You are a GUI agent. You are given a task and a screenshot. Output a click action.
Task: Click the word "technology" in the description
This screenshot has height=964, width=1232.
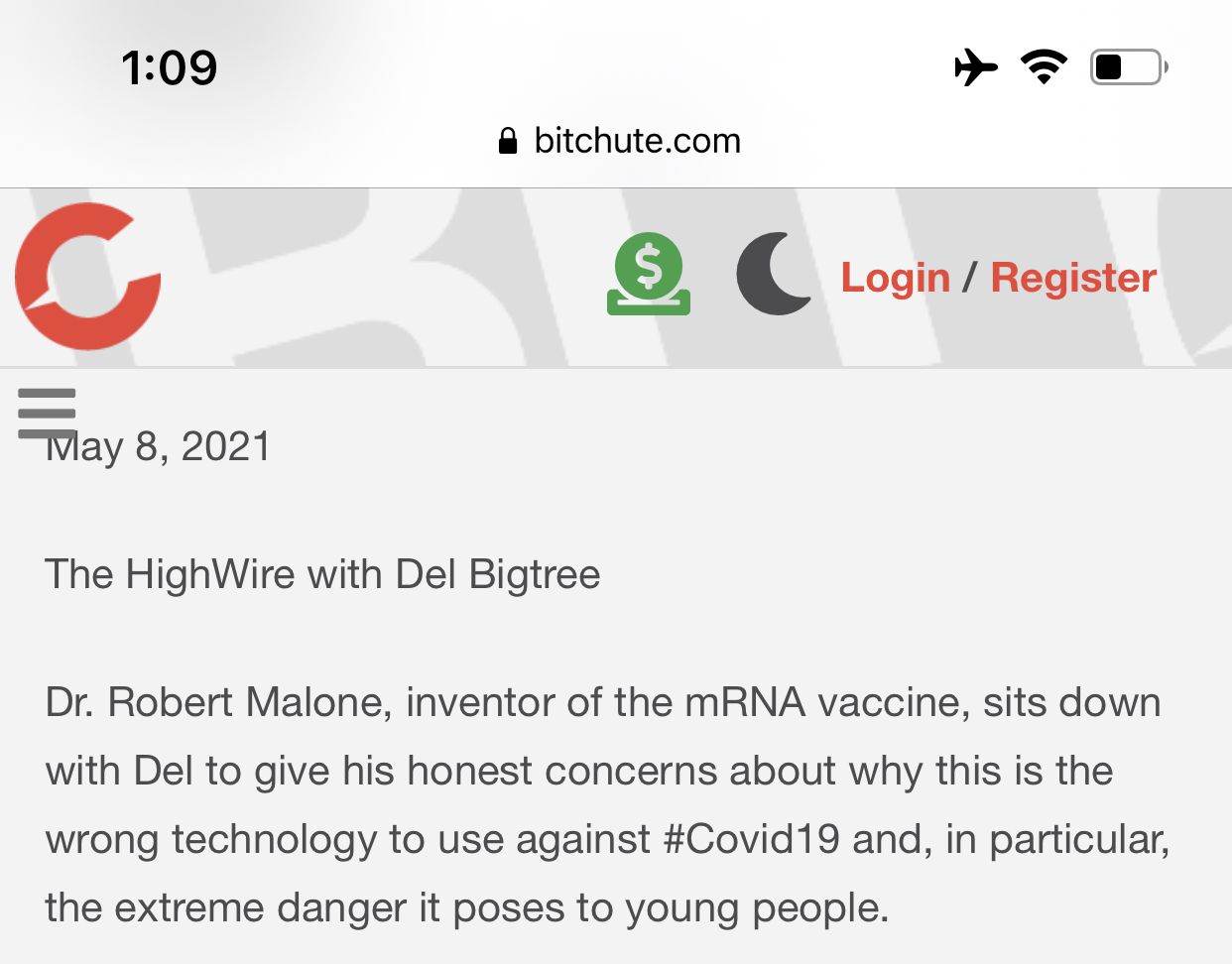point(274,840)
